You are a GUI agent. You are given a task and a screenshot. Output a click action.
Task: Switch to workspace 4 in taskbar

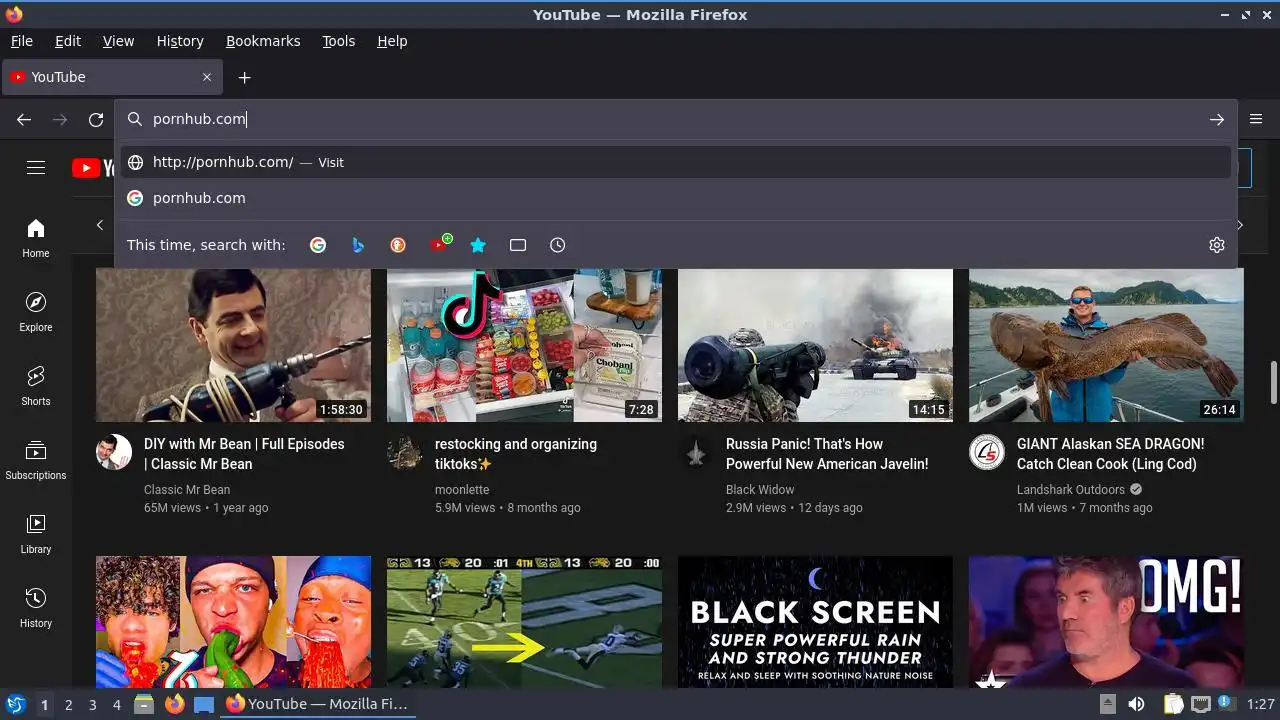tap(117, 705)
